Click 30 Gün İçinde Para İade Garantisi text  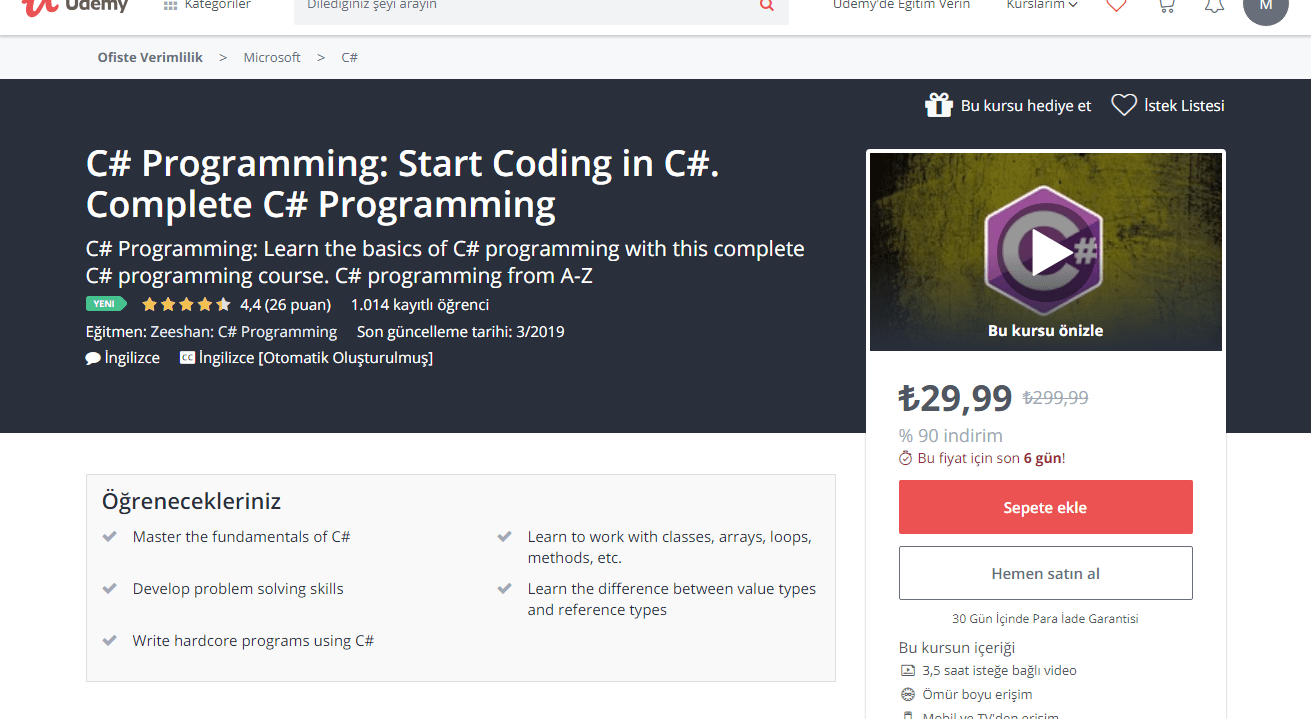(x=1045, y=619)
